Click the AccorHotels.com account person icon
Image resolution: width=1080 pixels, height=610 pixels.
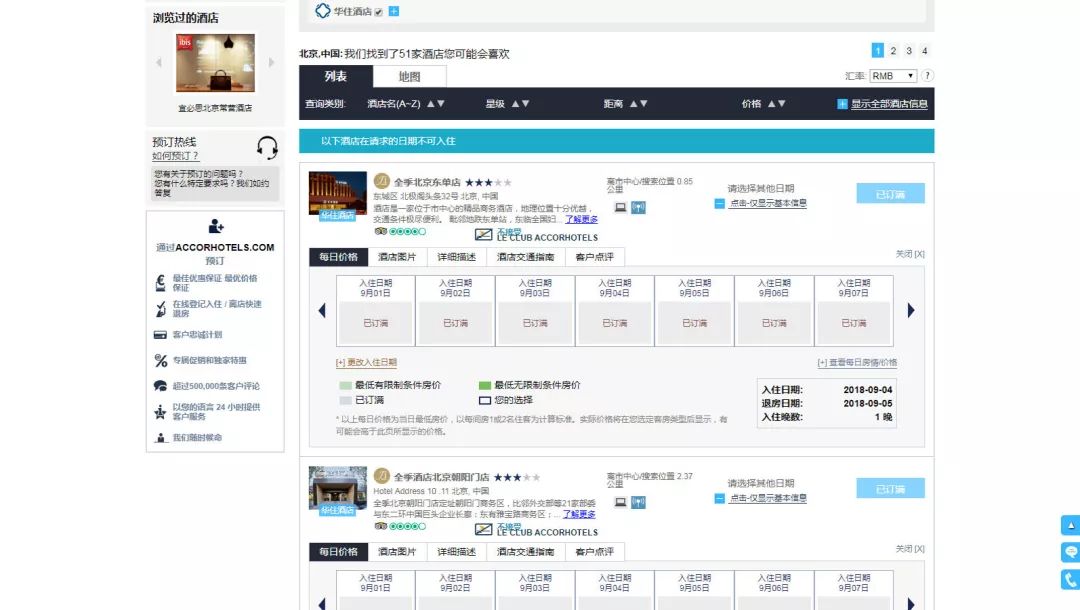(x=216, y=226)
